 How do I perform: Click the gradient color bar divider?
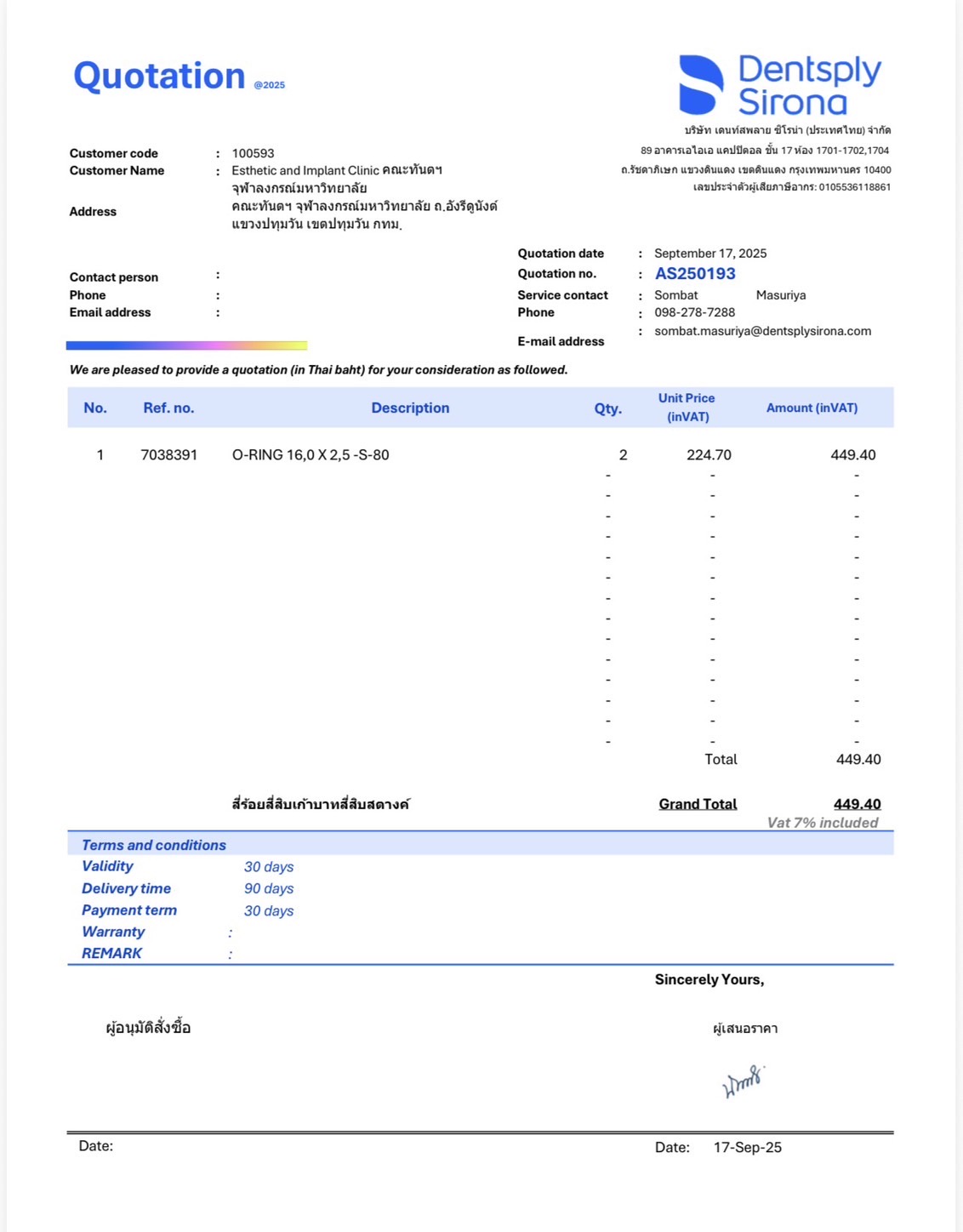pos(186,345)
